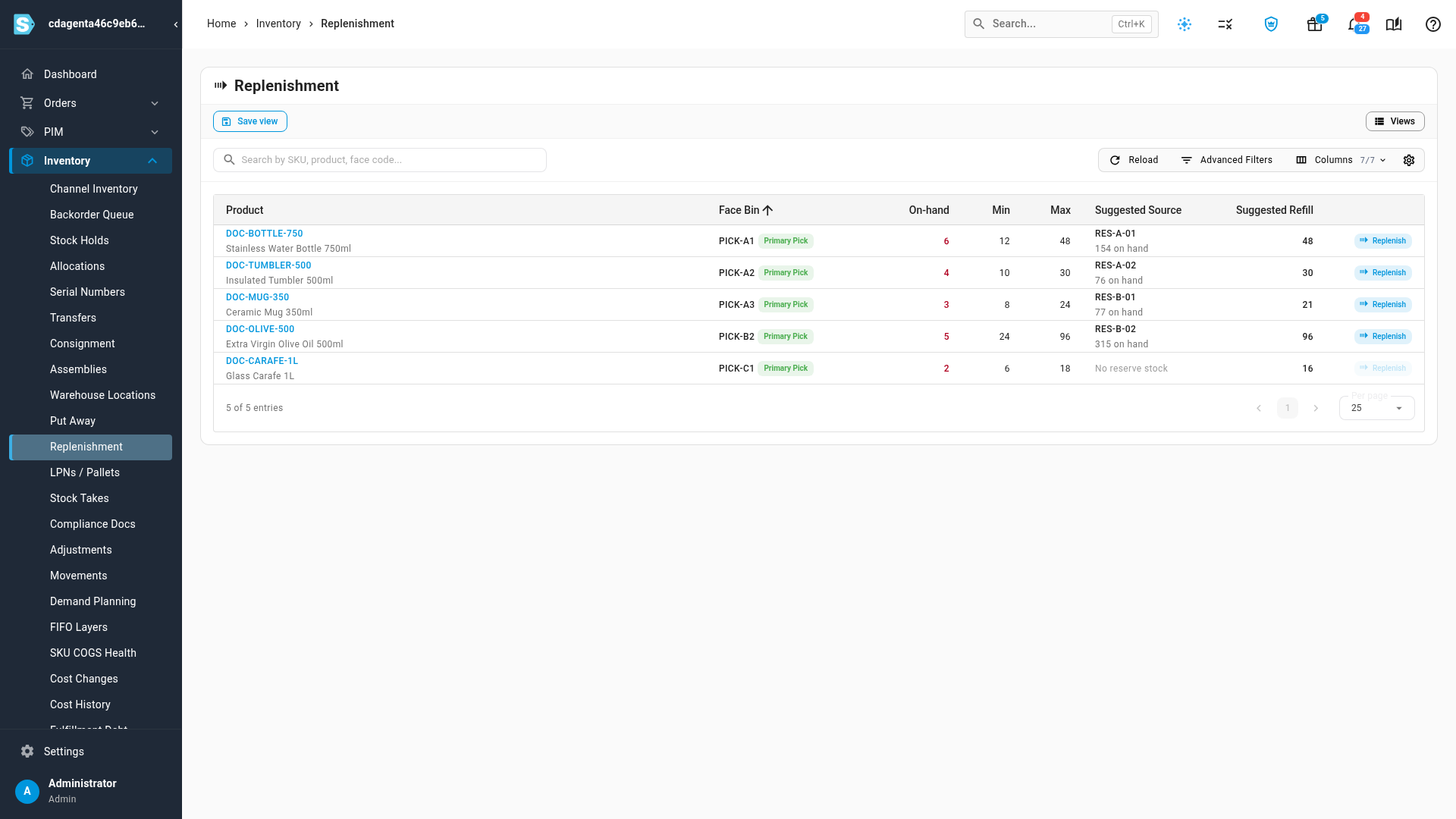Go to Warehouse Locations
Image resolution: width=1456 pixels, height=819 pixels.
[102, 395]
